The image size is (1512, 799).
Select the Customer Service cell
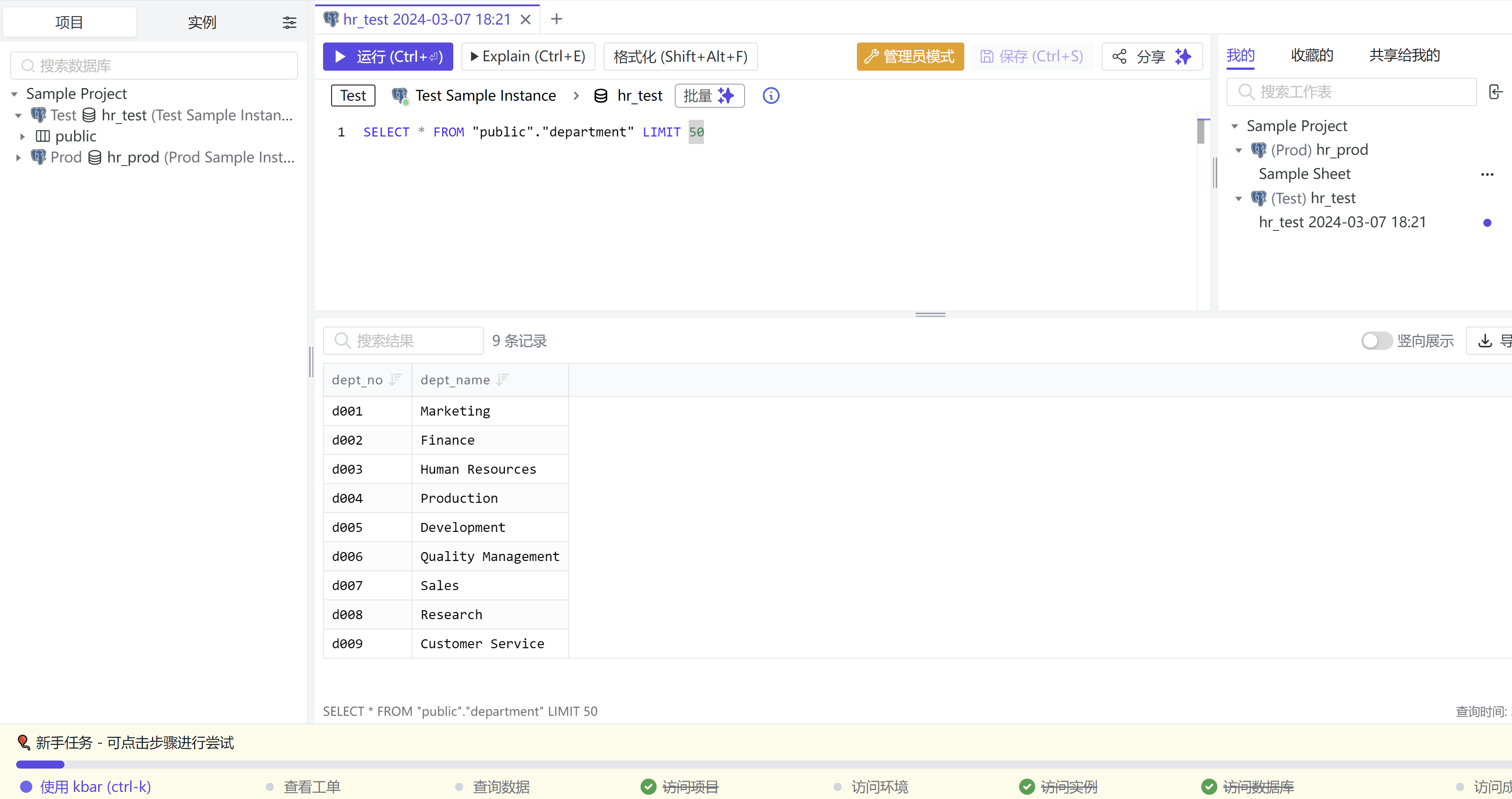point(490,644)
